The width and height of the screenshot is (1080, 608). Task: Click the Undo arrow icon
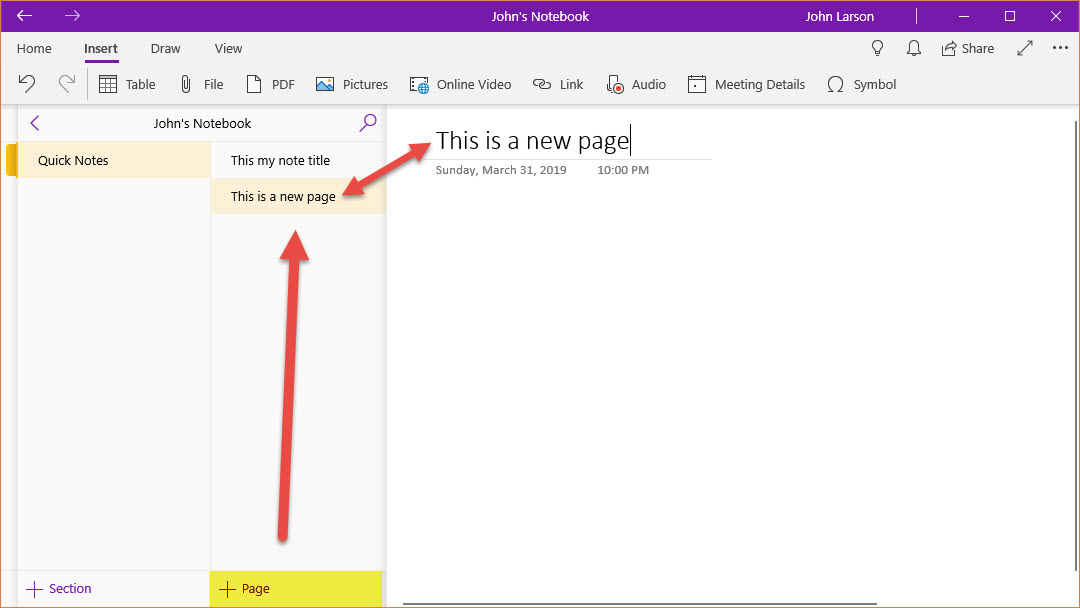pos(27,84)
